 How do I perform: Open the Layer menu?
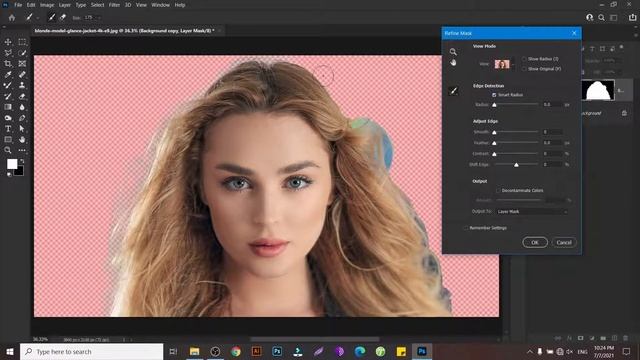pos(64,5)
